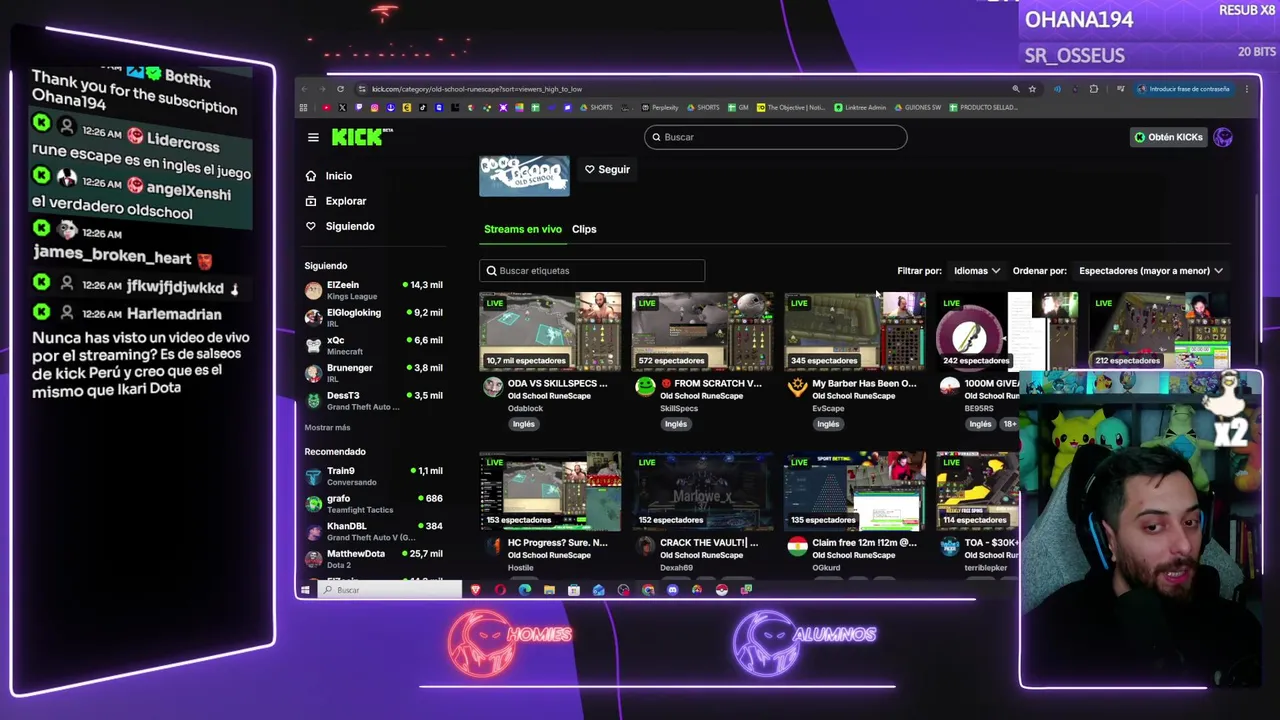
Task: Open the Linktree Admin bookmark
Action: coord(861,107)
